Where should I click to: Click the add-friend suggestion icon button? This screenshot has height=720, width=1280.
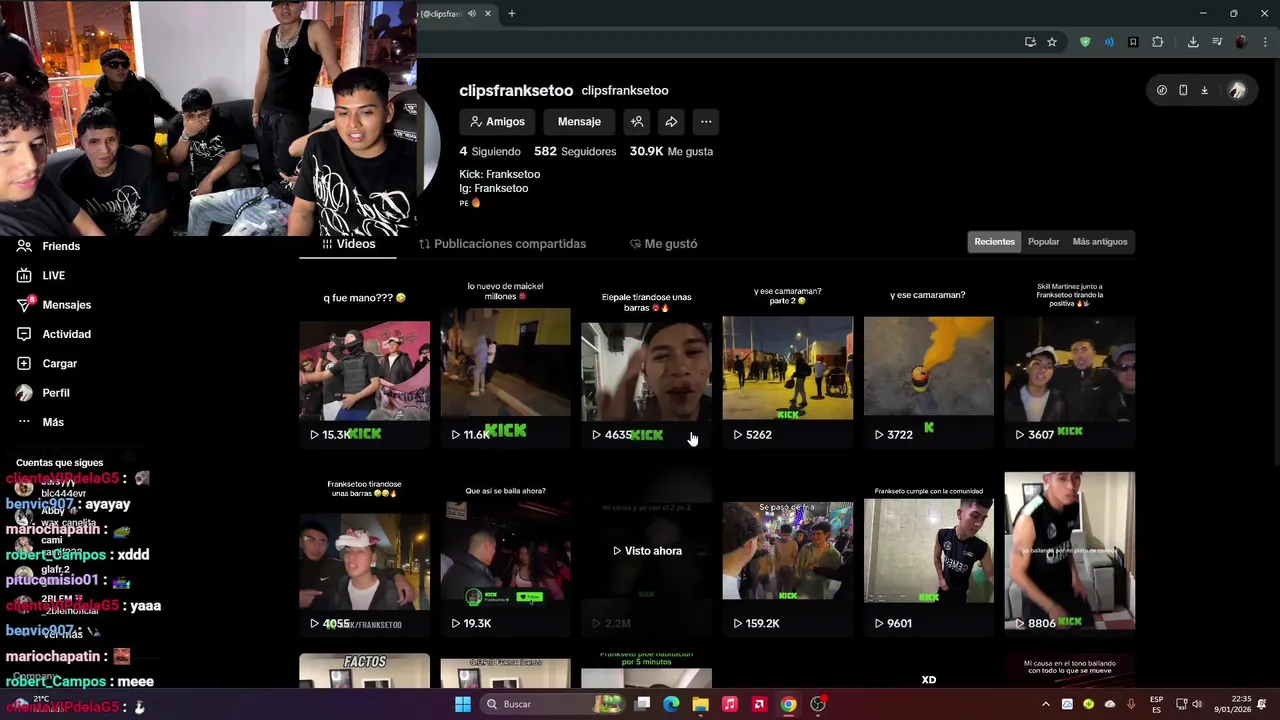(x=637, y=122)
